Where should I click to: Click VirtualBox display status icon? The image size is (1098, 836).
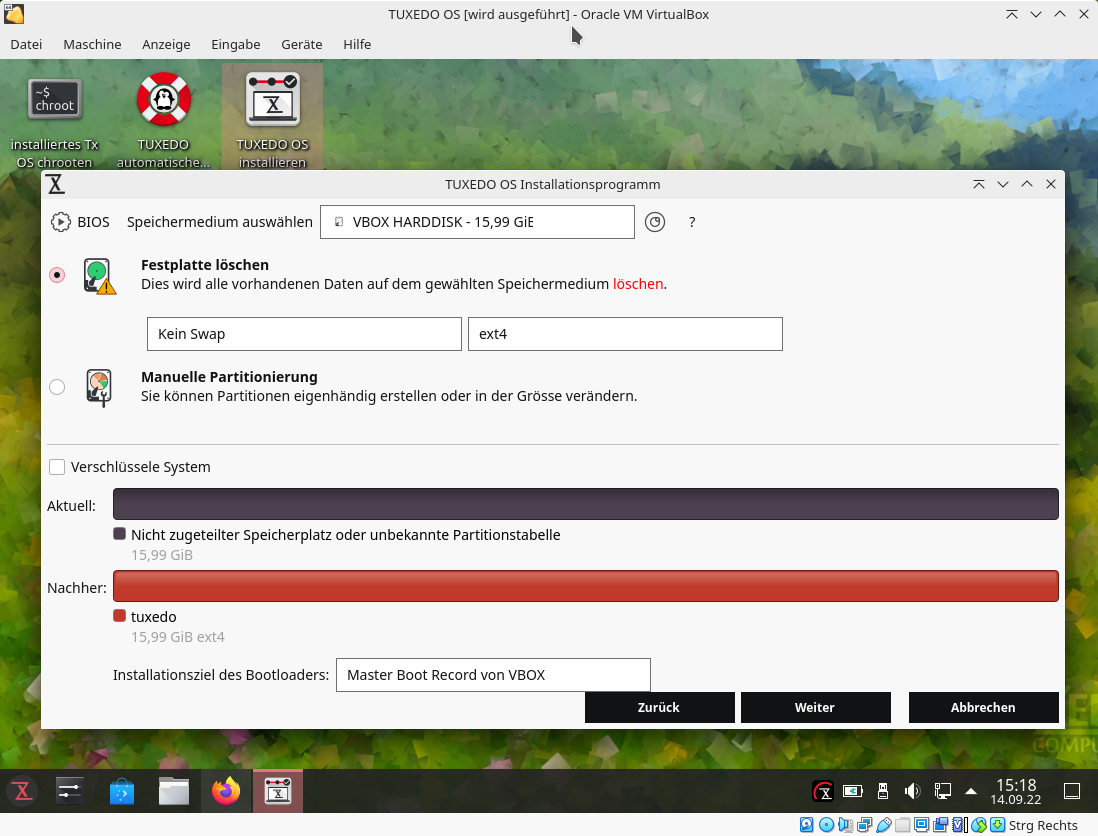[922, 825]
